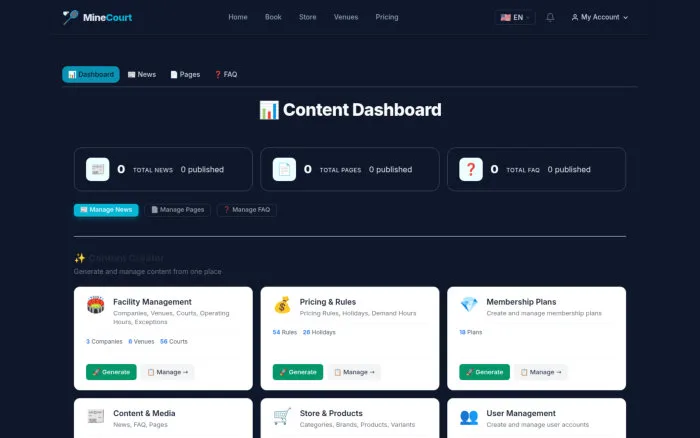Click the Total FAQ question mark icon

click(471, 169)
